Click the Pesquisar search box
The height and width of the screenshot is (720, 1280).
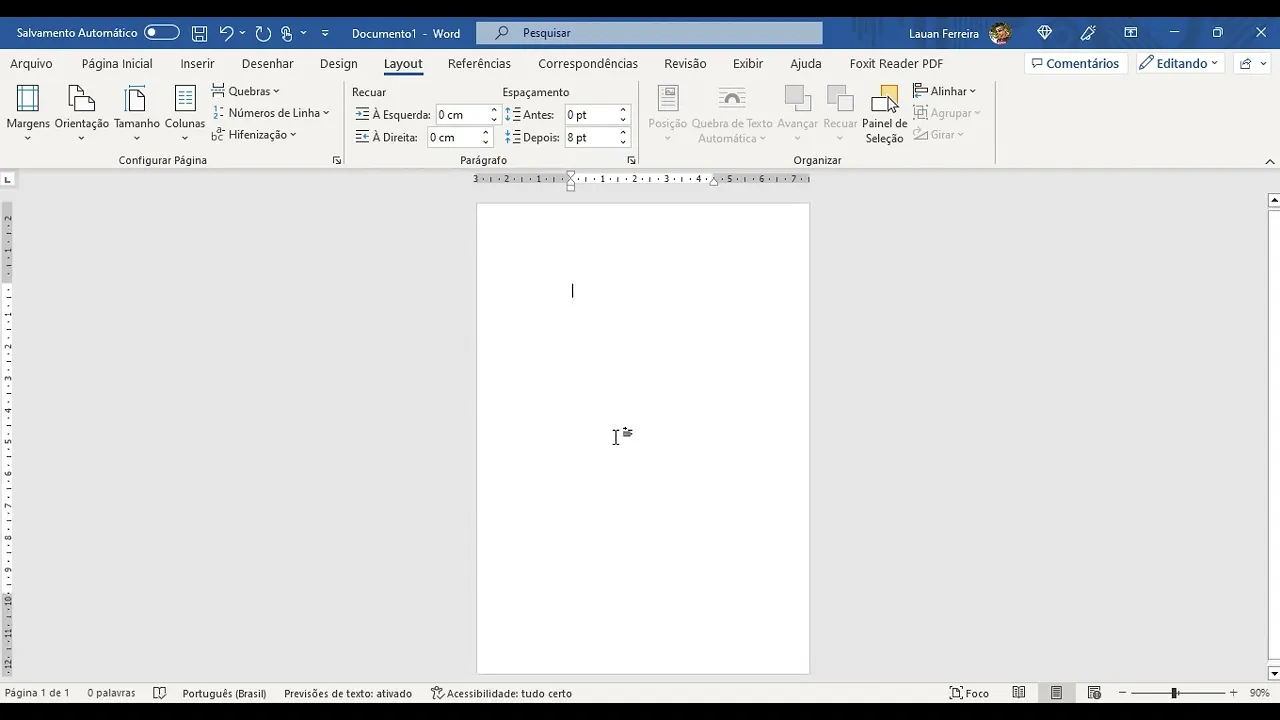(x=649, y=33)
